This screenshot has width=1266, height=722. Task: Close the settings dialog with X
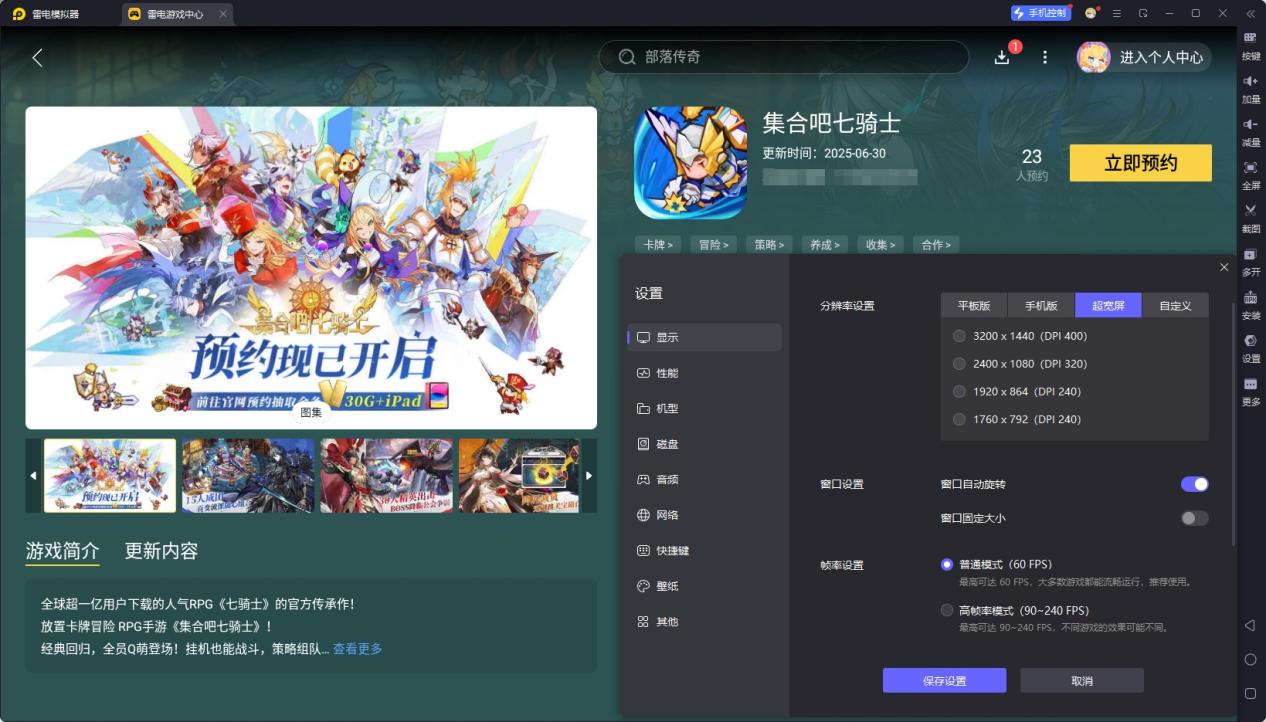pyautogui.click(x=1224, y=267)
